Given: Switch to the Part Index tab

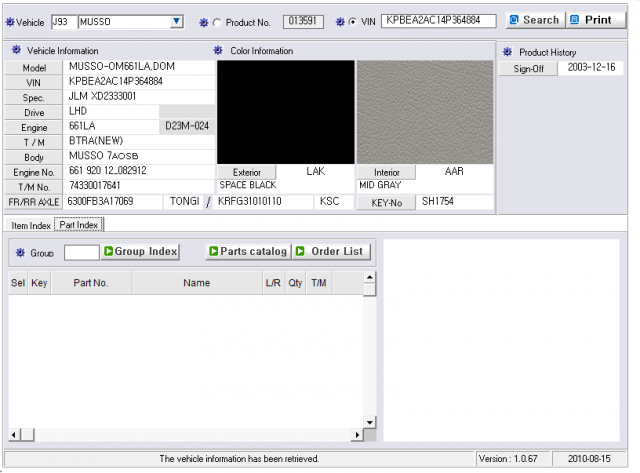Looking at the screenshot, I should point(79,224).
